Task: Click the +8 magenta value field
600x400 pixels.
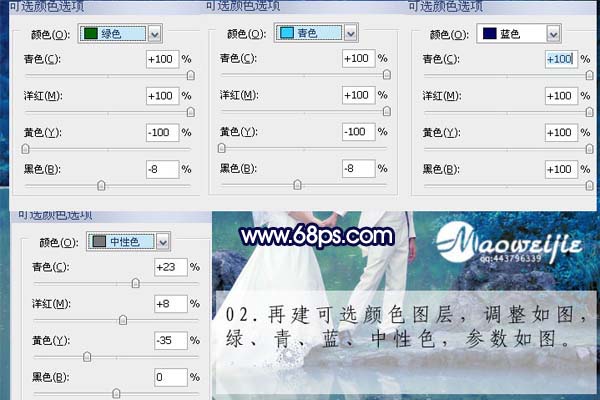Action: coord(170,304)
